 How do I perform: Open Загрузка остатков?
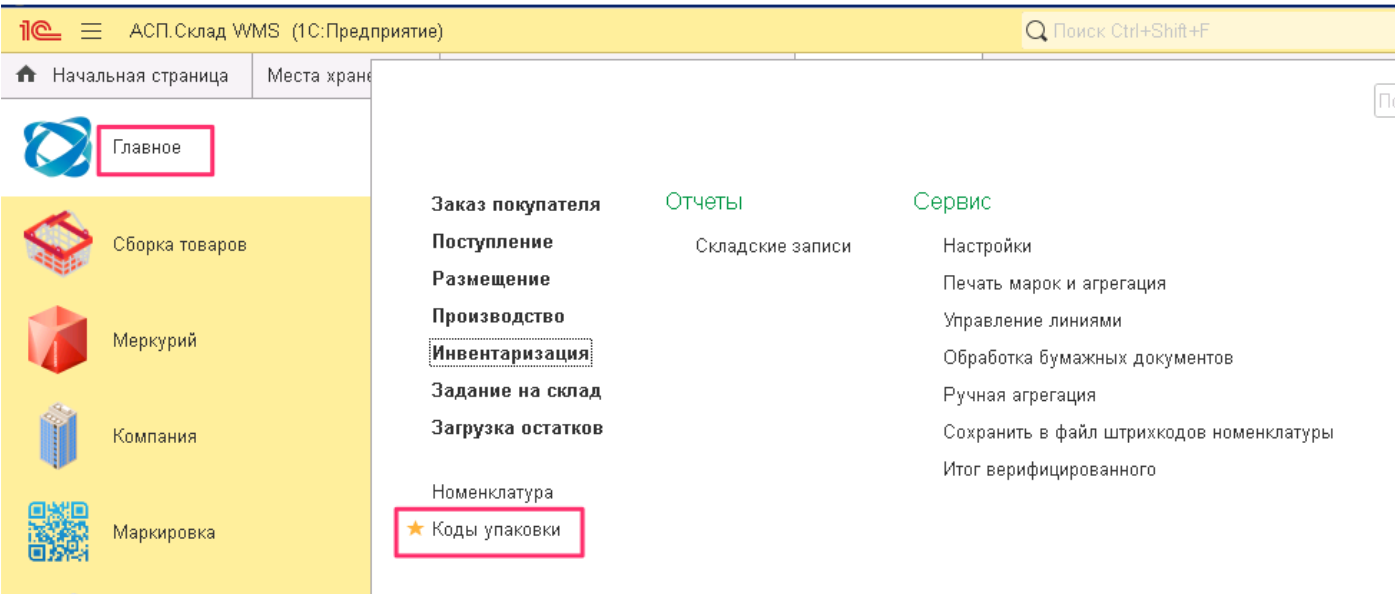(x=517, y=427)
